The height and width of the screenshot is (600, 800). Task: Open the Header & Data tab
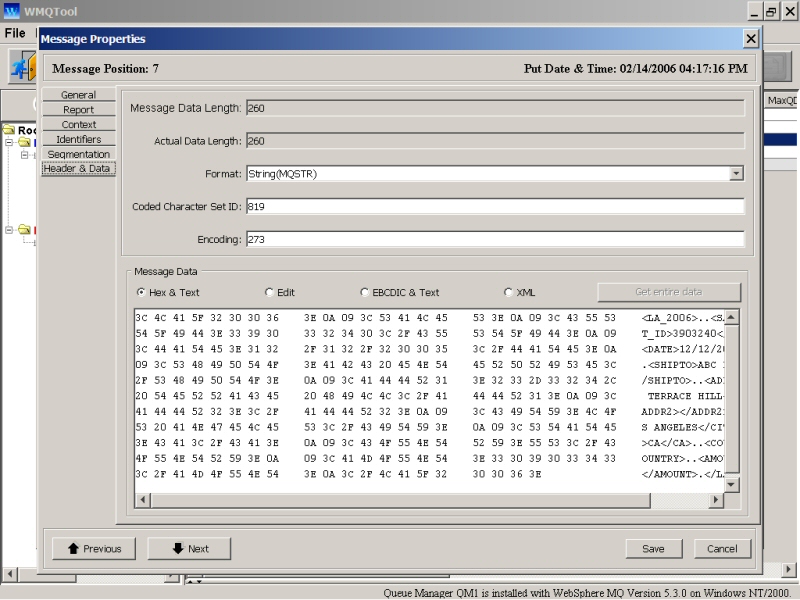(x=79, y=168)
